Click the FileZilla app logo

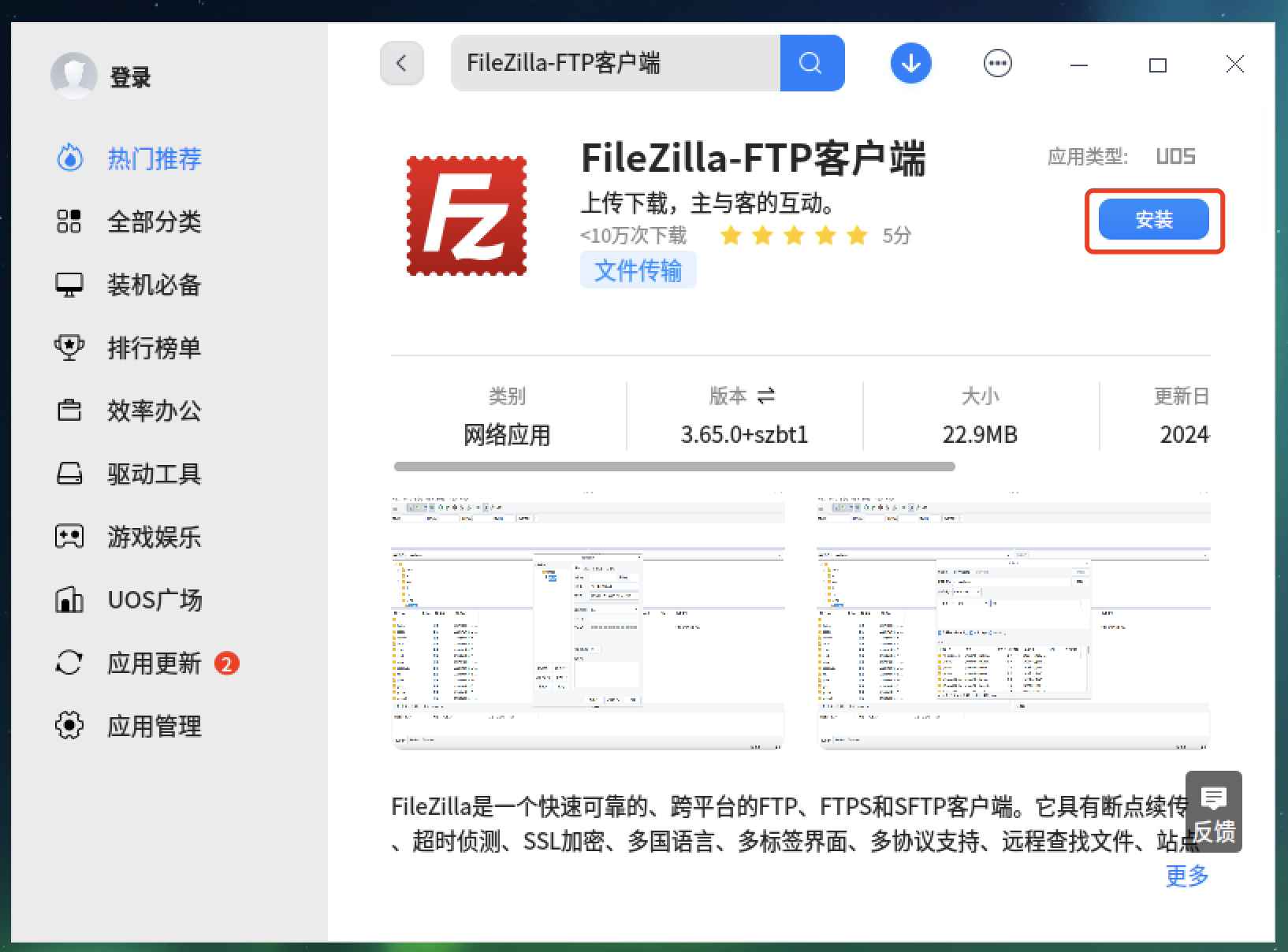(467, 216)
